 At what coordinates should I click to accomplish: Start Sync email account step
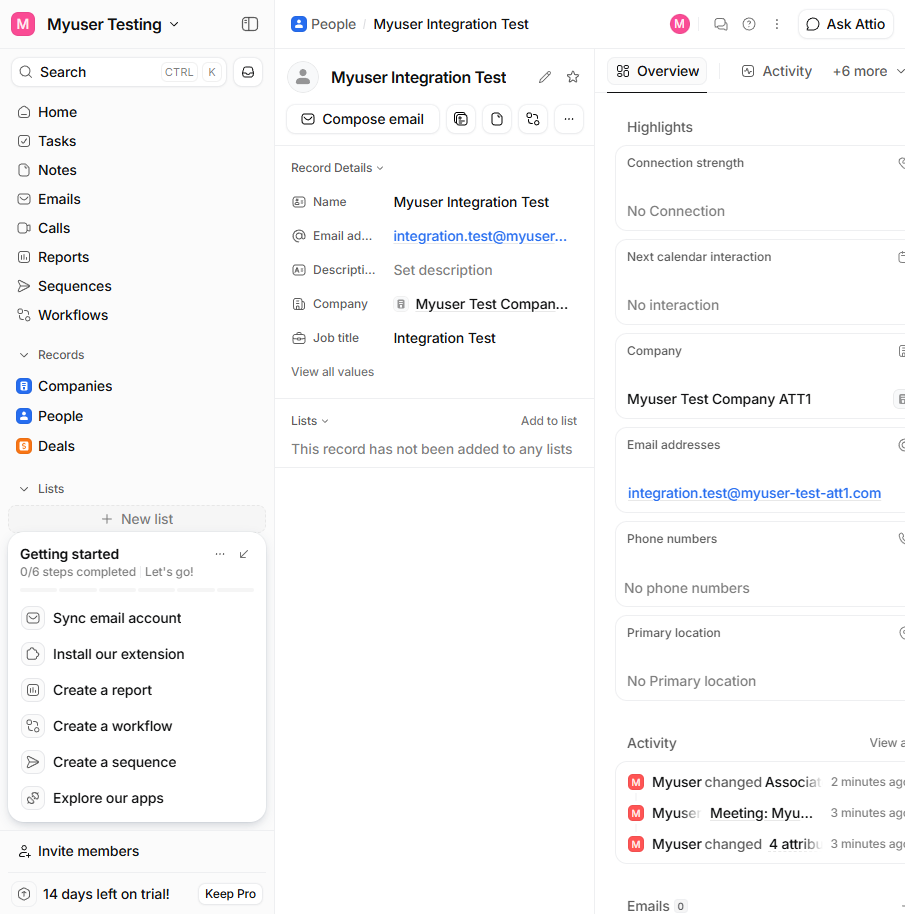coord(137,618)
